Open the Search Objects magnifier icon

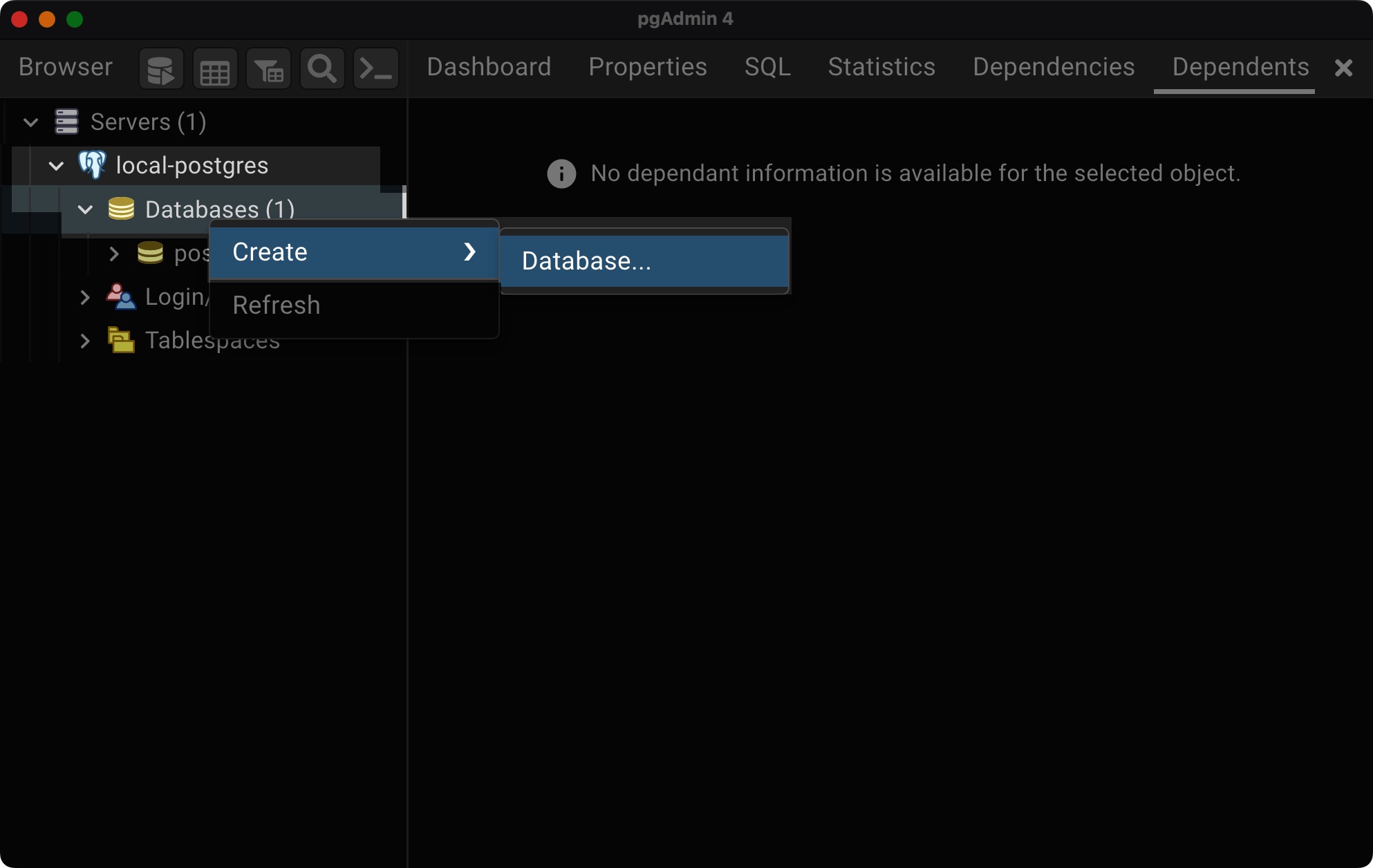[x=322, y=69]
